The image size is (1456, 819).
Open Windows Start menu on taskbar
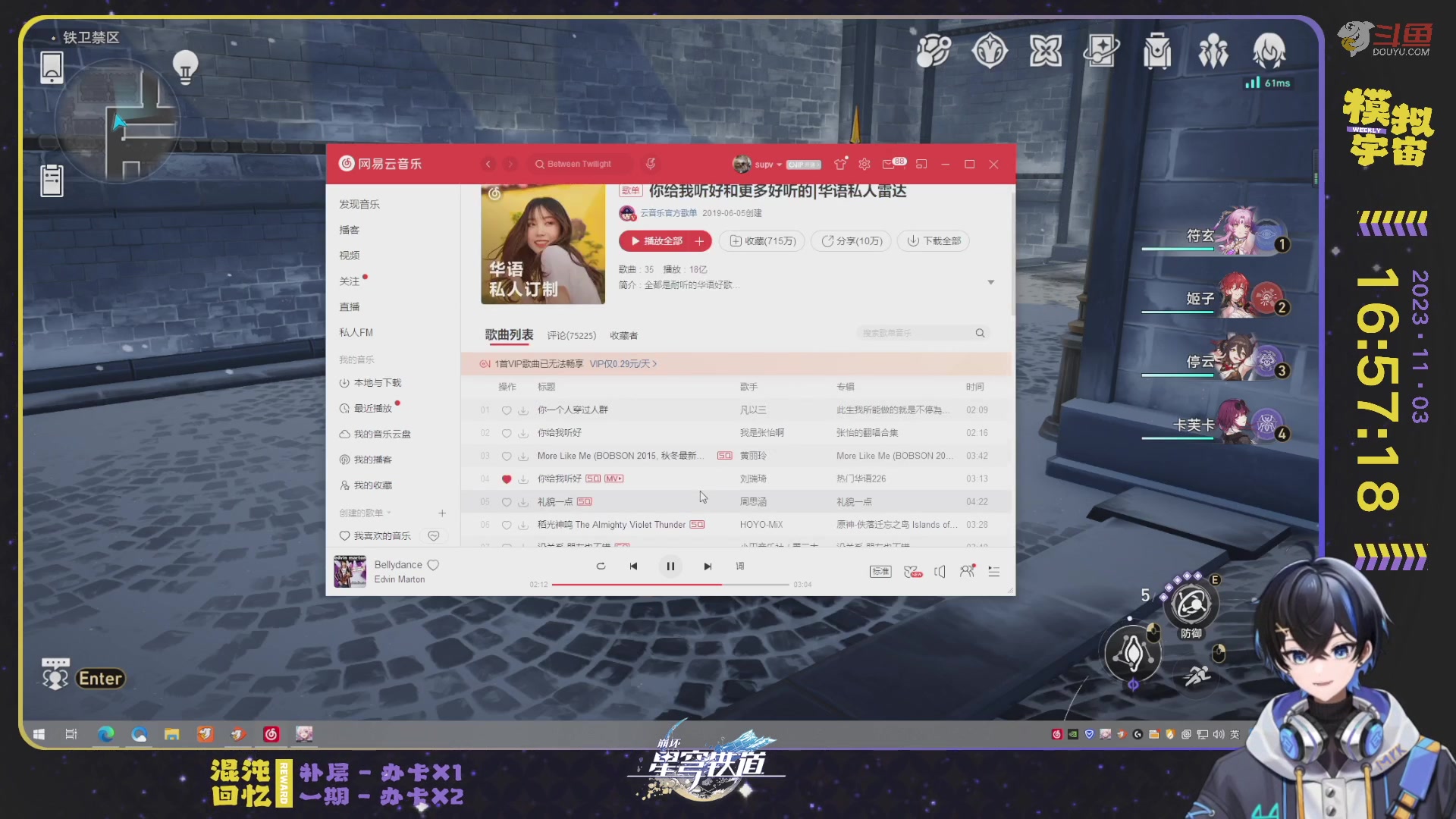tap(39, 734)
